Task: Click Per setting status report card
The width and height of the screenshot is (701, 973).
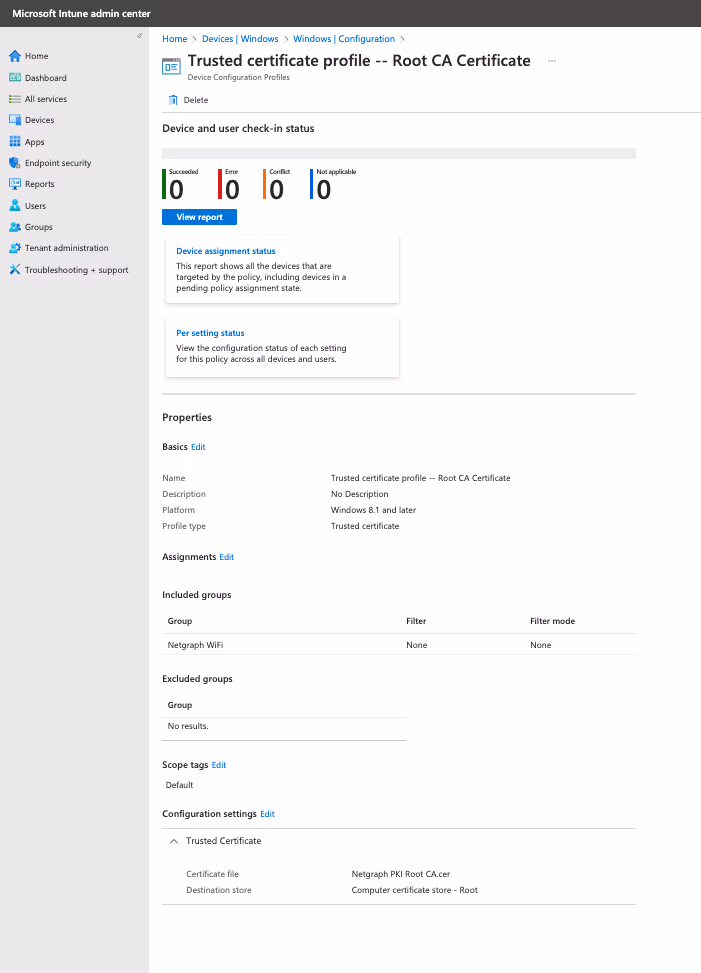Action: (210, 333)
